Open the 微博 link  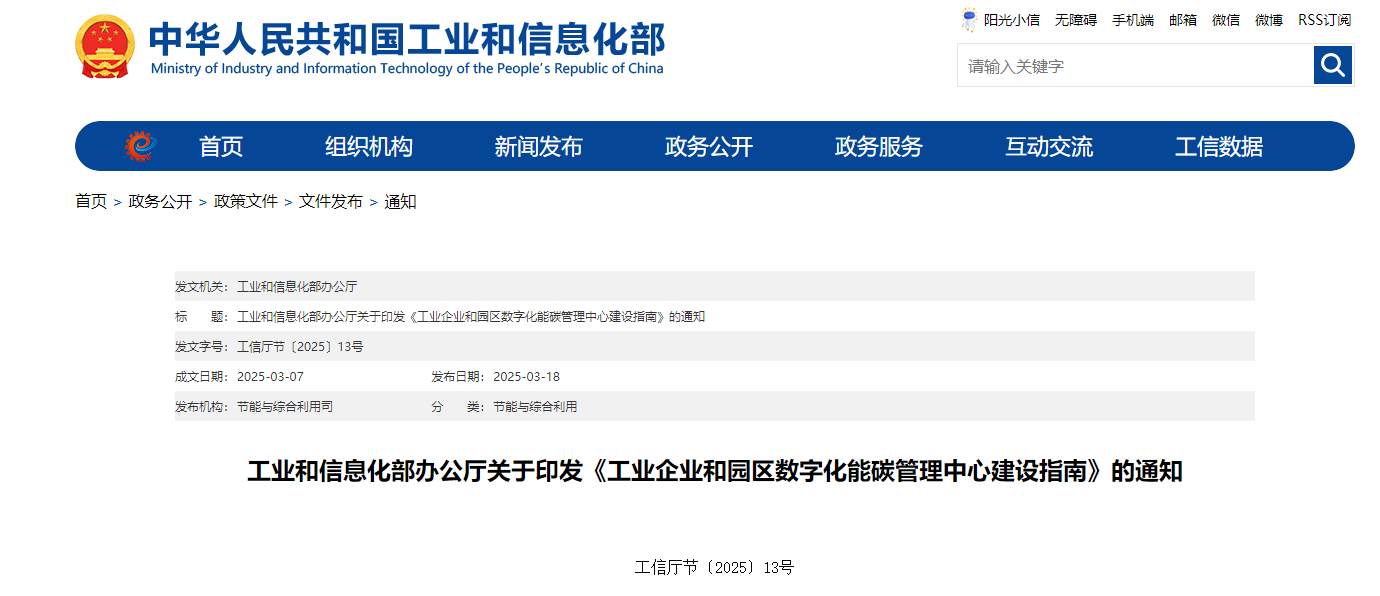(x=1269, y=20)
